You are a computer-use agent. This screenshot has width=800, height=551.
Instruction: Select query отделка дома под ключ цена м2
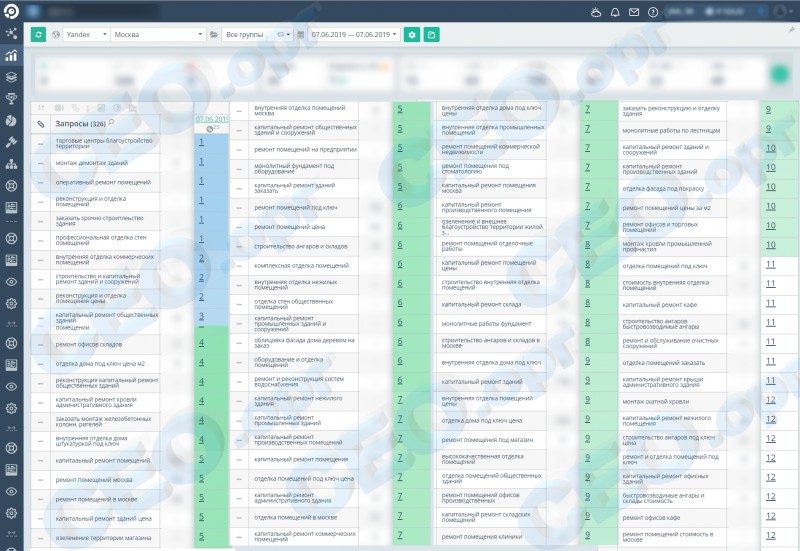point(100,364)
